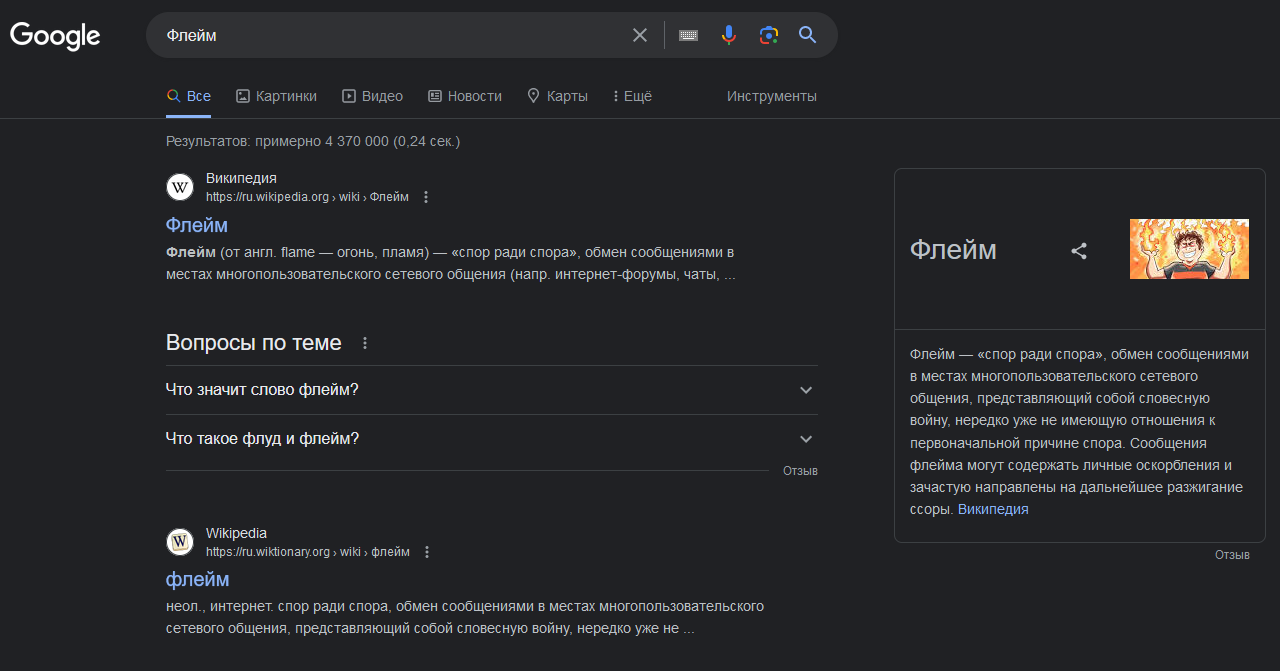Image resolution: width=1280 pixels, height=671 pixels.
Task: Clear the search query with the X icon
Action: [640, 35]
